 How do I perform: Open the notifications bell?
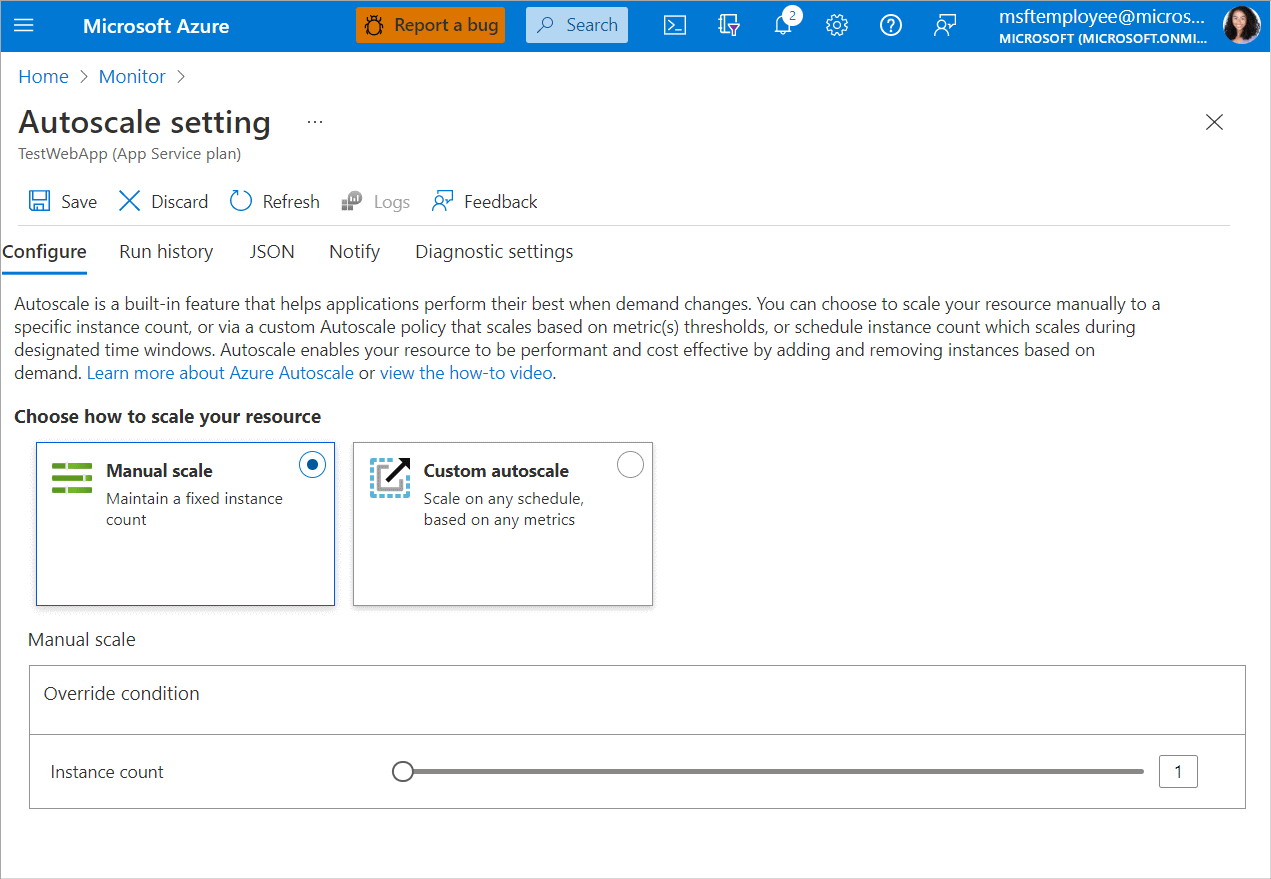783,25
